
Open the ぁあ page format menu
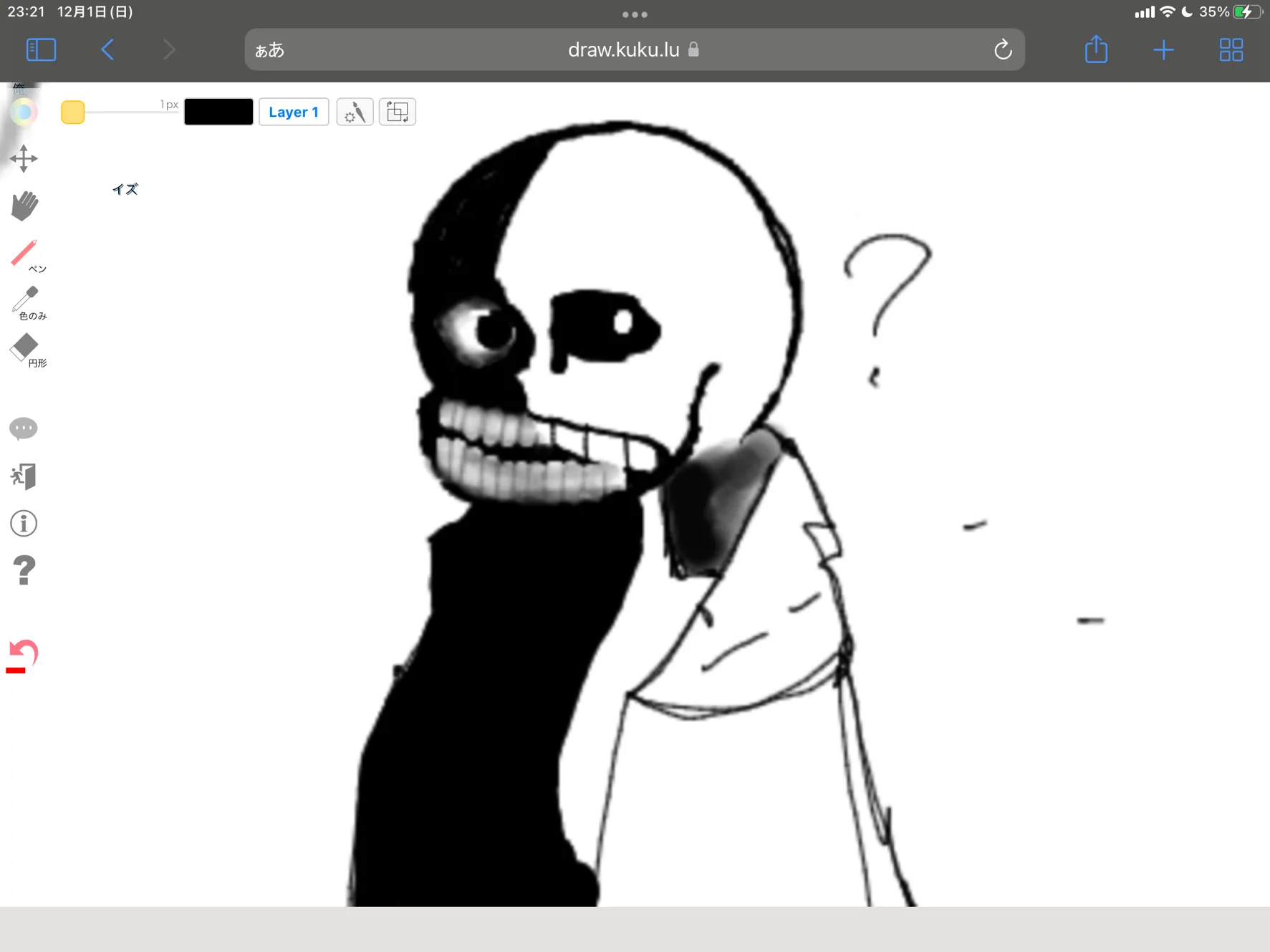pos(270,50)
